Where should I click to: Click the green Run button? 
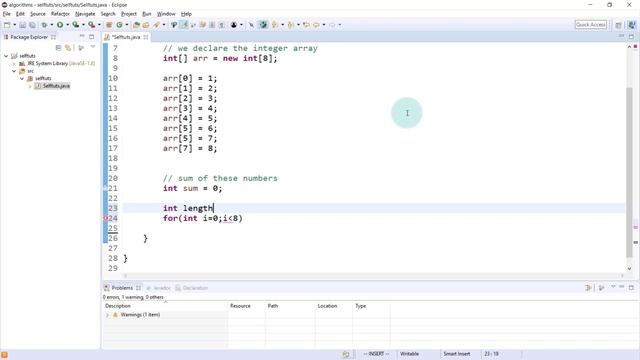tap(60, 25)
